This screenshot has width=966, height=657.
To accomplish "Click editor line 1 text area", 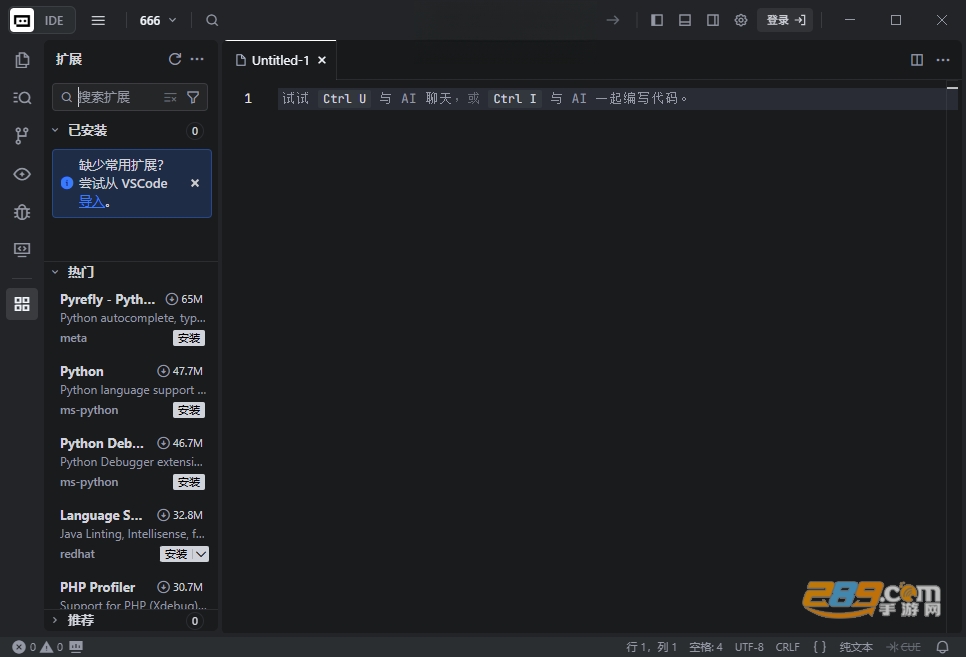I will pos(610,99).
